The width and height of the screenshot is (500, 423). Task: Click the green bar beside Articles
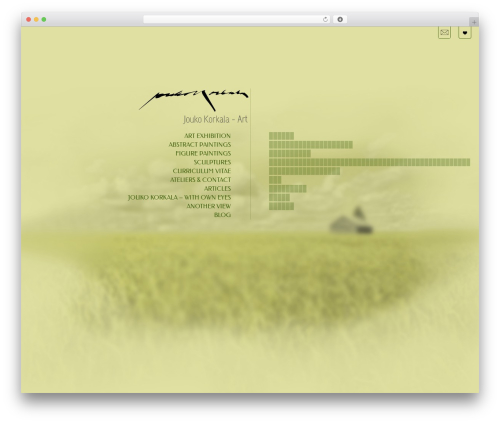click(x=288, y=189)
